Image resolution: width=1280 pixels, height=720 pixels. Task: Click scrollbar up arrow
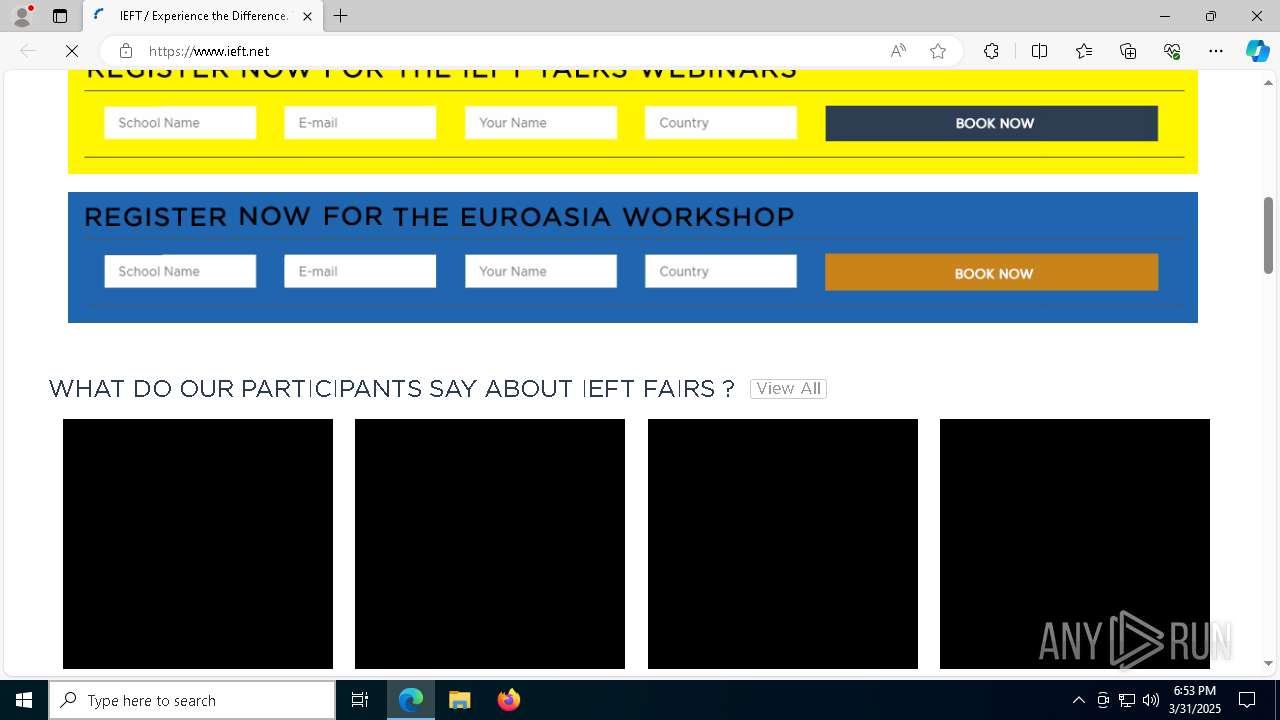coord(1268,83)
